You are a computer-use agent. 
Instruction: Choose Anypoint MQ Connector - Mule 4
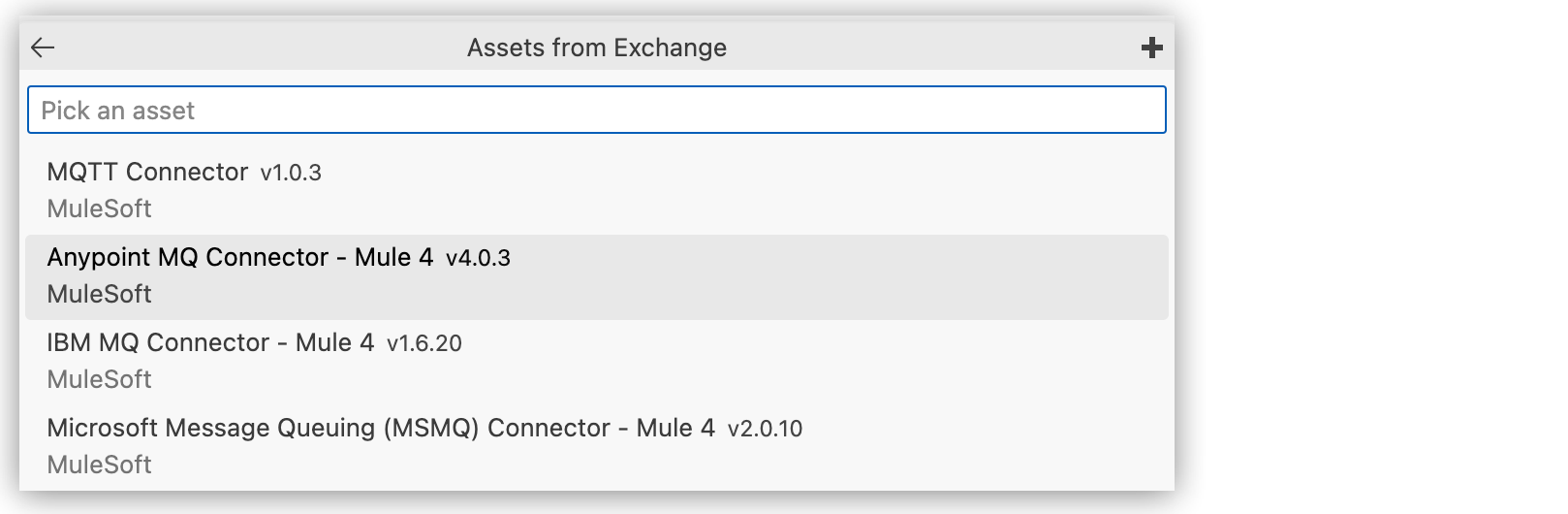(x=239, y=258)
